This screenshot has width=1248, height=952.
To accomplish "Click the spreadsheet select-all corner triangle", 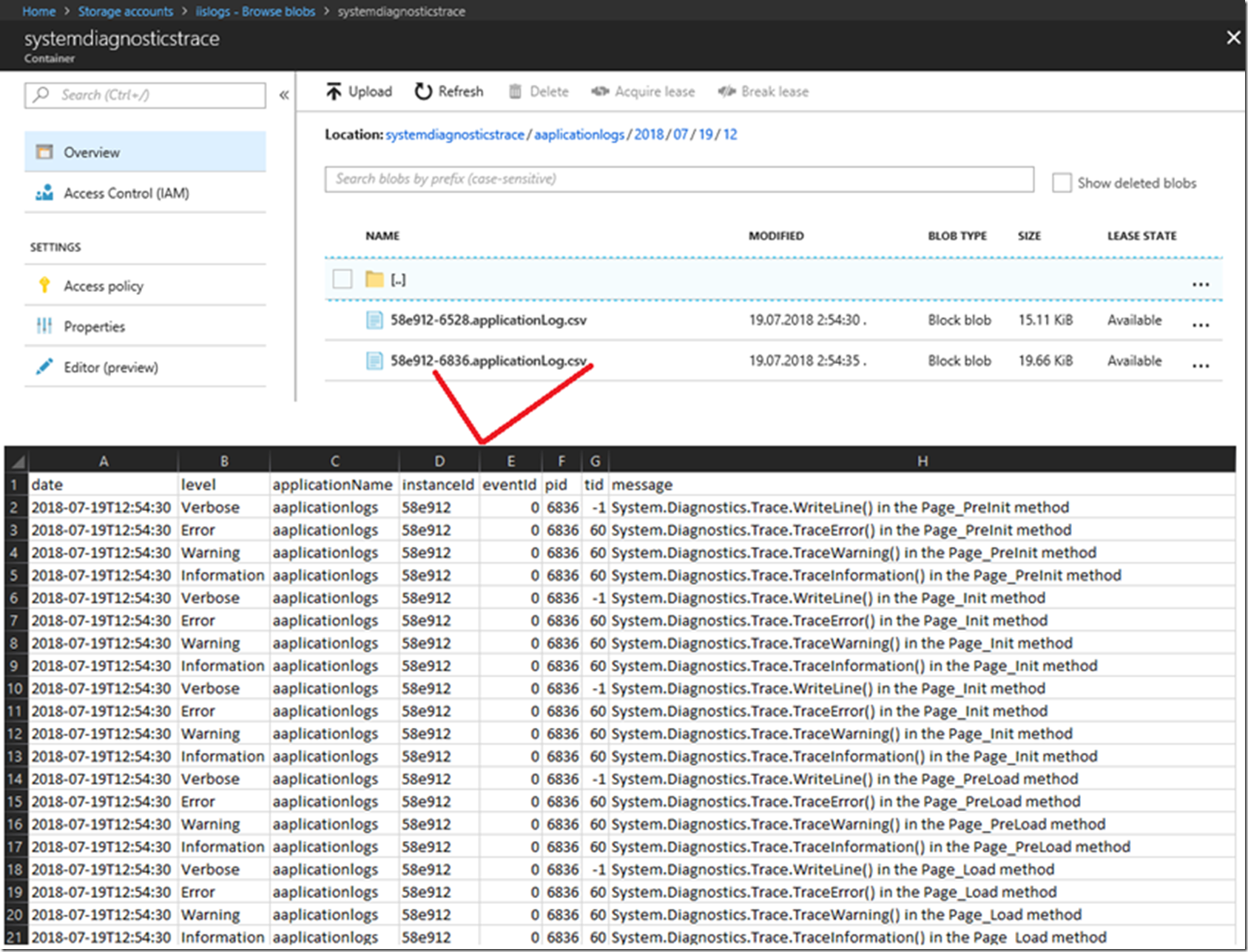I will (17, 462).
